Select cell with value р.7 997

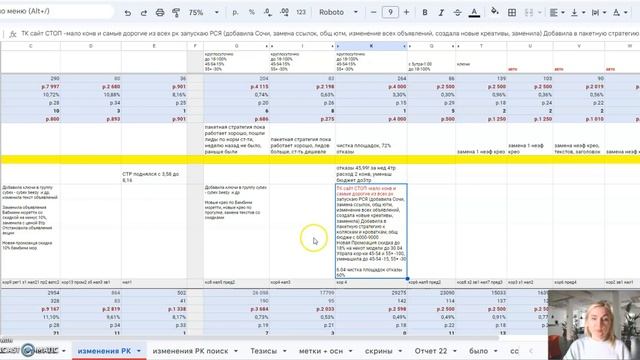(31, 87)
